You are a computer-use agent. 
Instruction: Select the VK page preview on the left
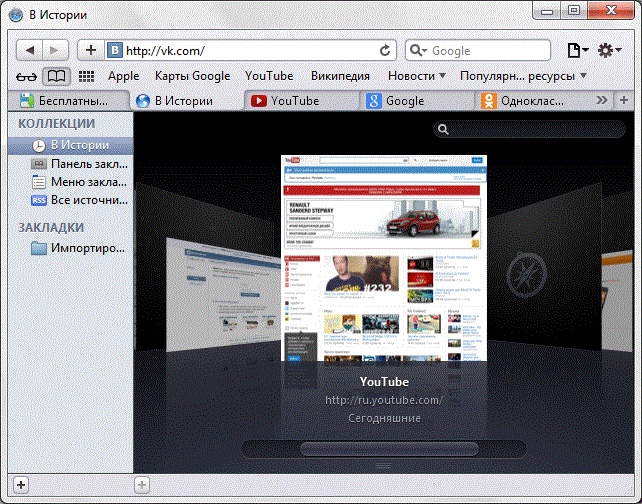click(x=223, y=294)
